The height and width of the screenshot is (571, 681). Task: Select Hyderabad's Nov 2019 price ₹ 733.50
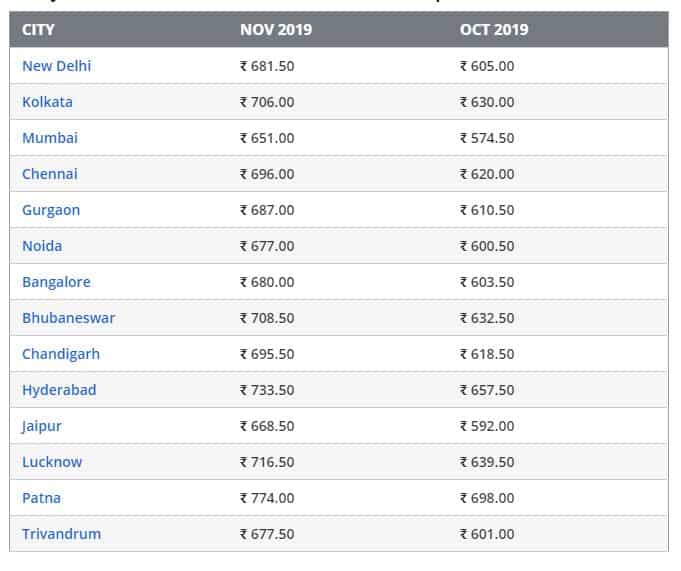[x=267, y=390]
